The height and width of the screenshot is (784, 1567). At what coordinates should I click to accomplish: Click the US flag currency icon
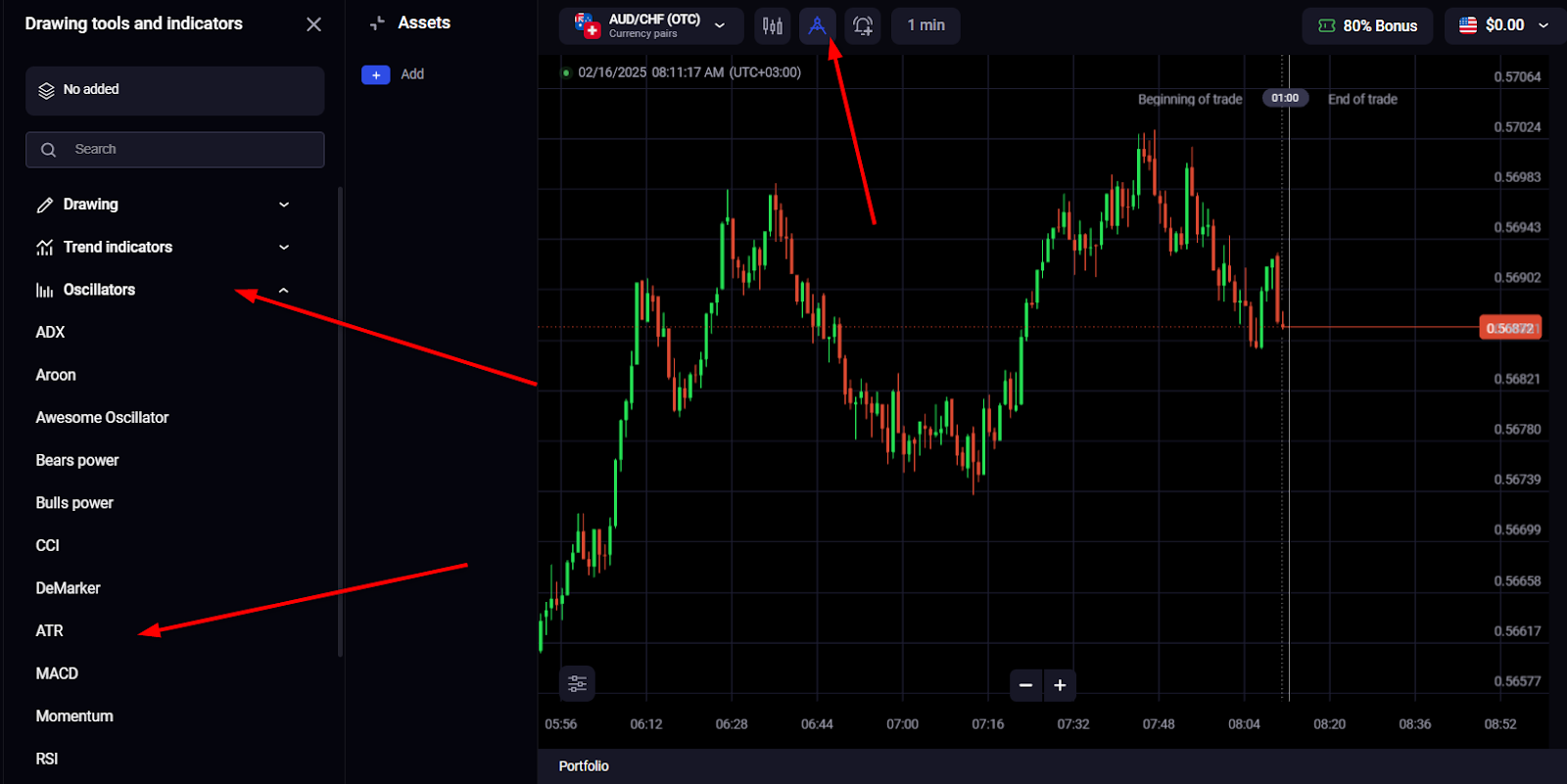[x=1468, y=25]
